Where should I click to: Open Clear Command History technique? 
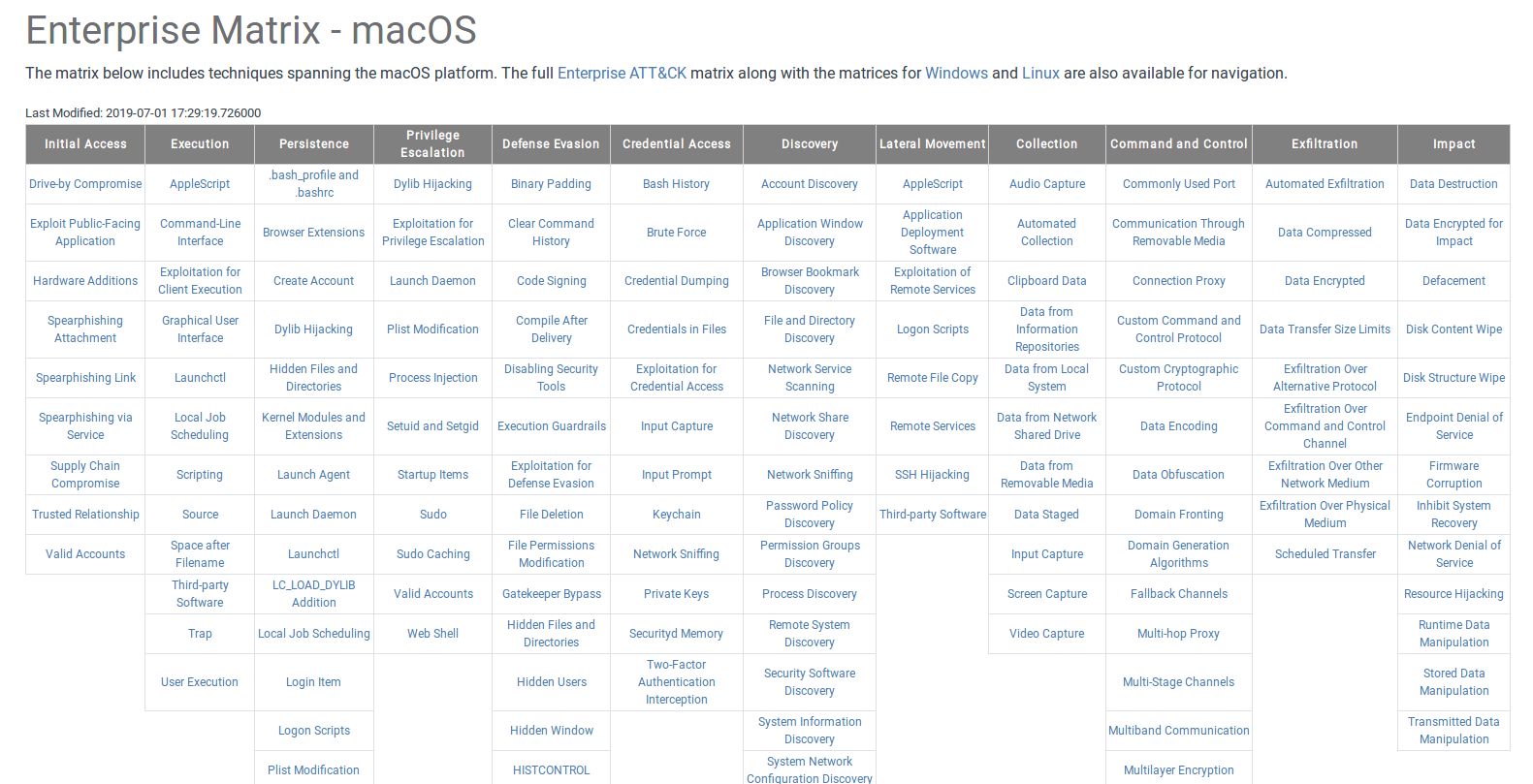point(551,232)
